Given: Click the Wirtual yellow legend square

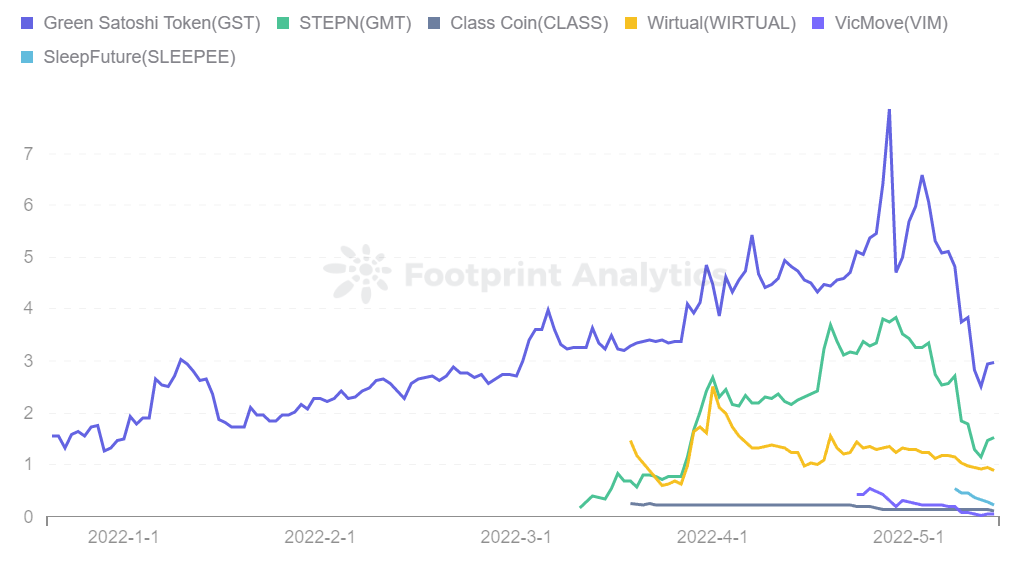Looking at the screenshot, I should pyautogui.click(x=631, y=24).
